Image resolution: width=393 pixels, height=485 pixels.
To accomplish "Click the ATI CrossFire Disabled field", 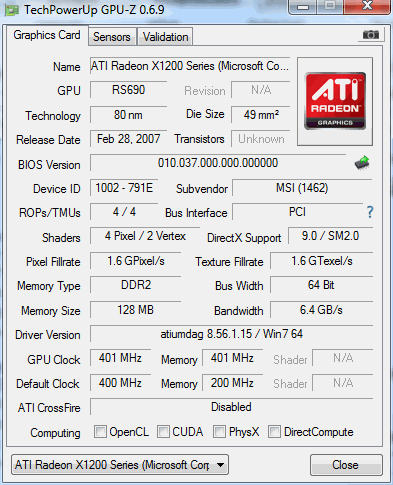I will (231, 407).
